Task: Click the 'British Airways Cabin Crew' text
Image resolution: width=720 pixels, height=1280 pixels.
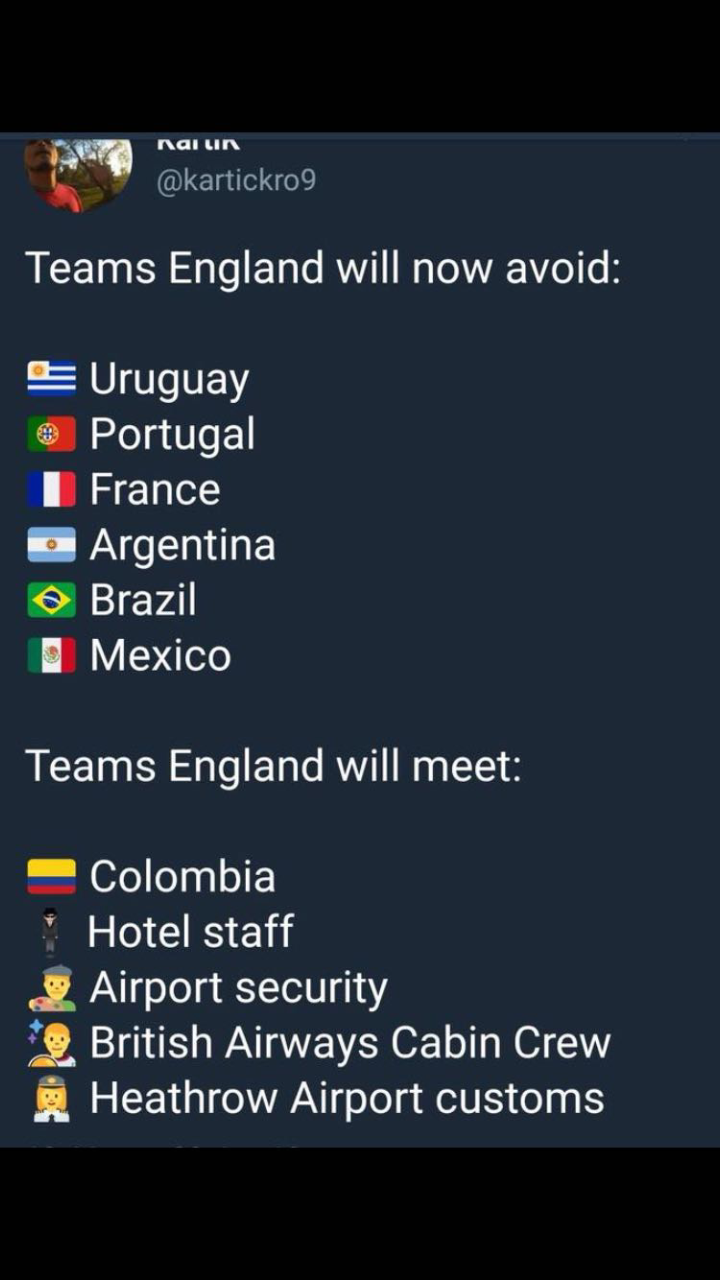Action: pos(350,1042)
